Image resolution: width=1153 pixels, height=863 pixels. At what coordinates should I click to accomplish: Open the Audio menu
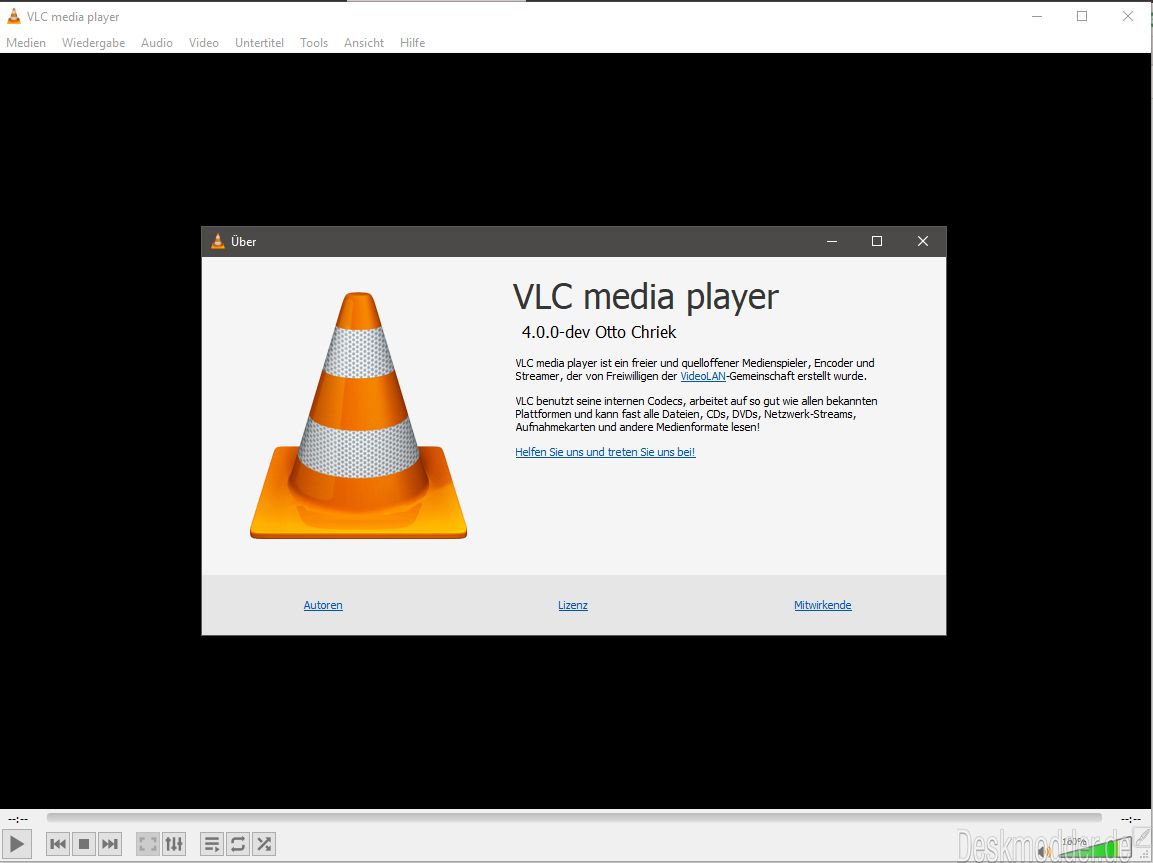[x=157, y=43]
